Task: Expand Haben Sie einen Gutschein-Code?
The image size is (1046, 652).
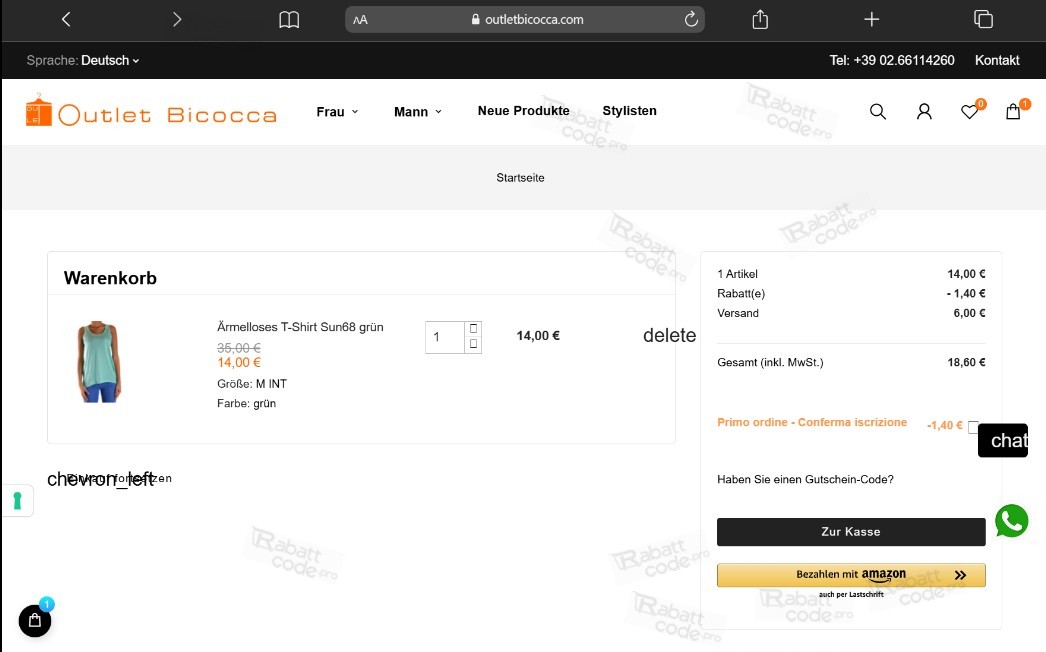Action: (805, 479)
